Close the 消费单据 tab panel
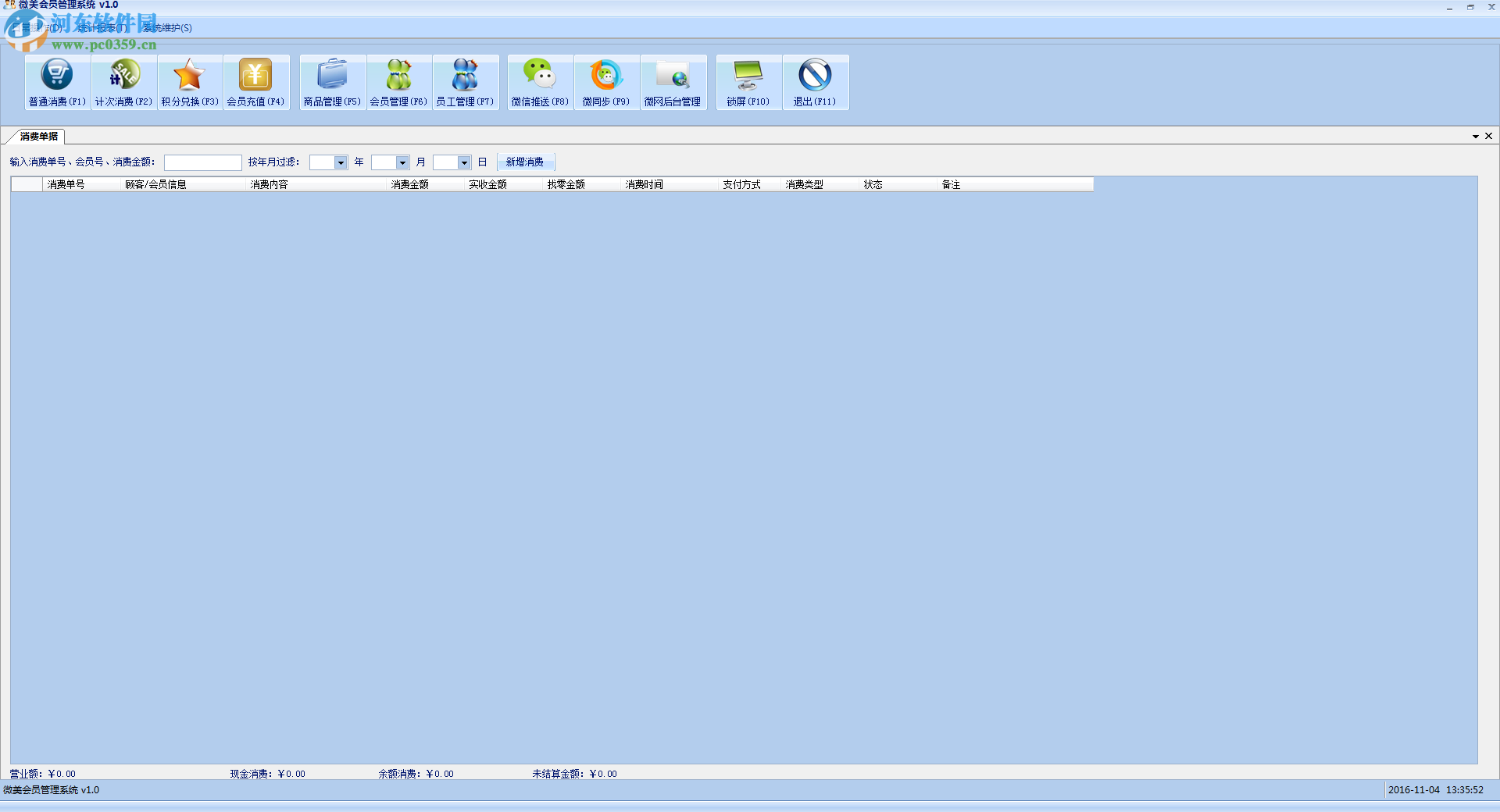Viewport: 1500px width, 812px height. (1489, 136)
